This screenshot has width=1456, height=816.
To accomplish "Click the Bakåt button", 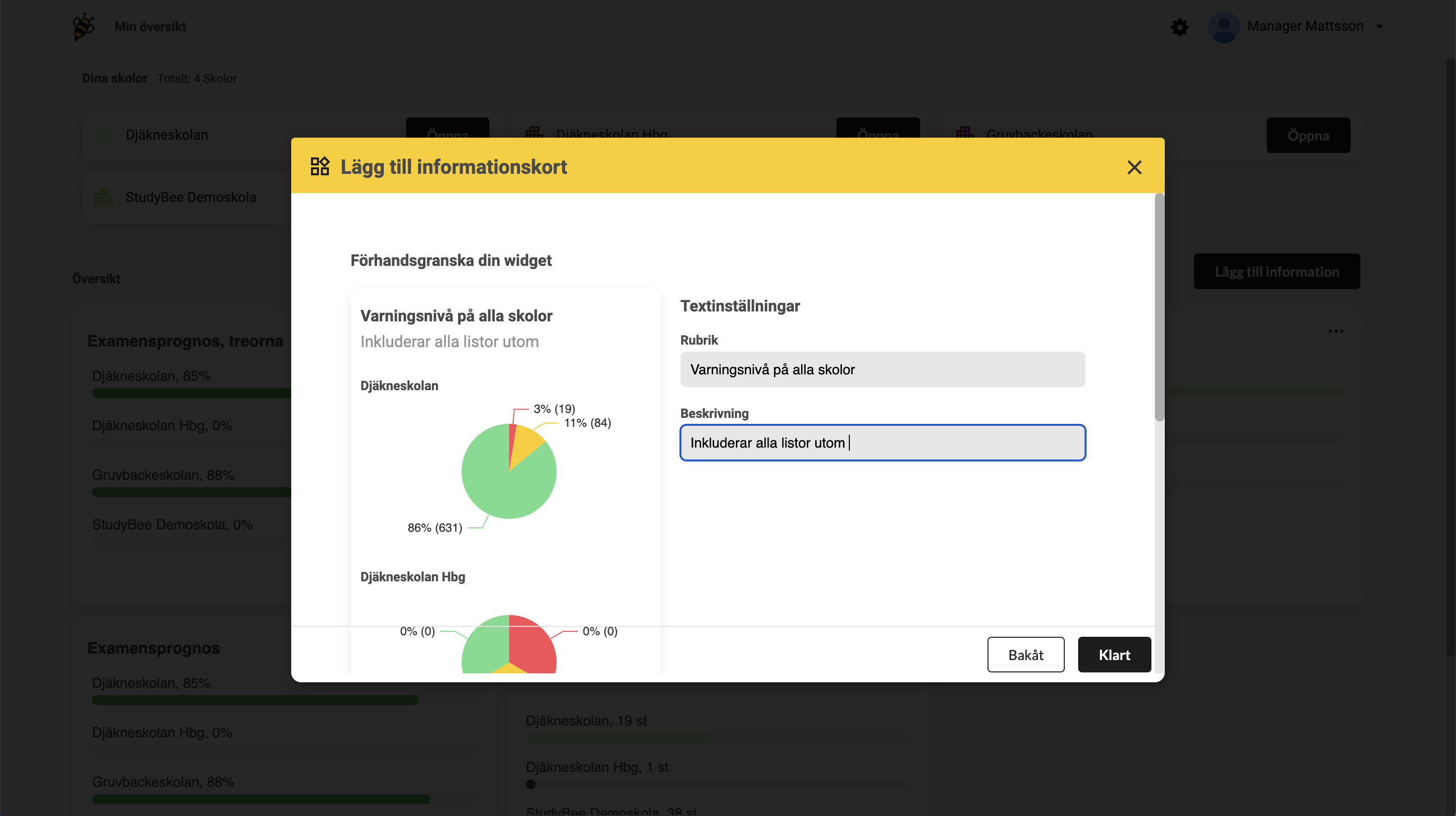I will coord(1025,655).
